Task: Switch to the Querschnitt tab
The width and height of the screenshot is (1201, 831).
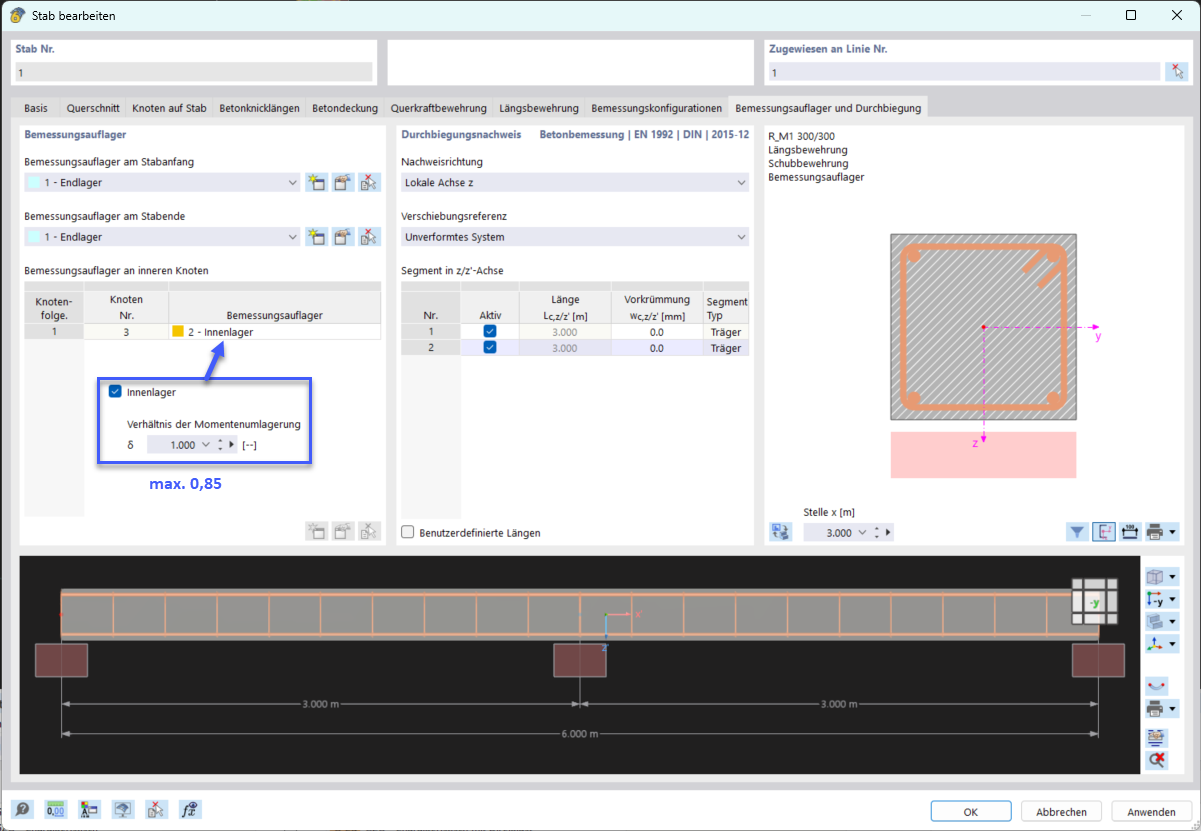Action: 93,108
